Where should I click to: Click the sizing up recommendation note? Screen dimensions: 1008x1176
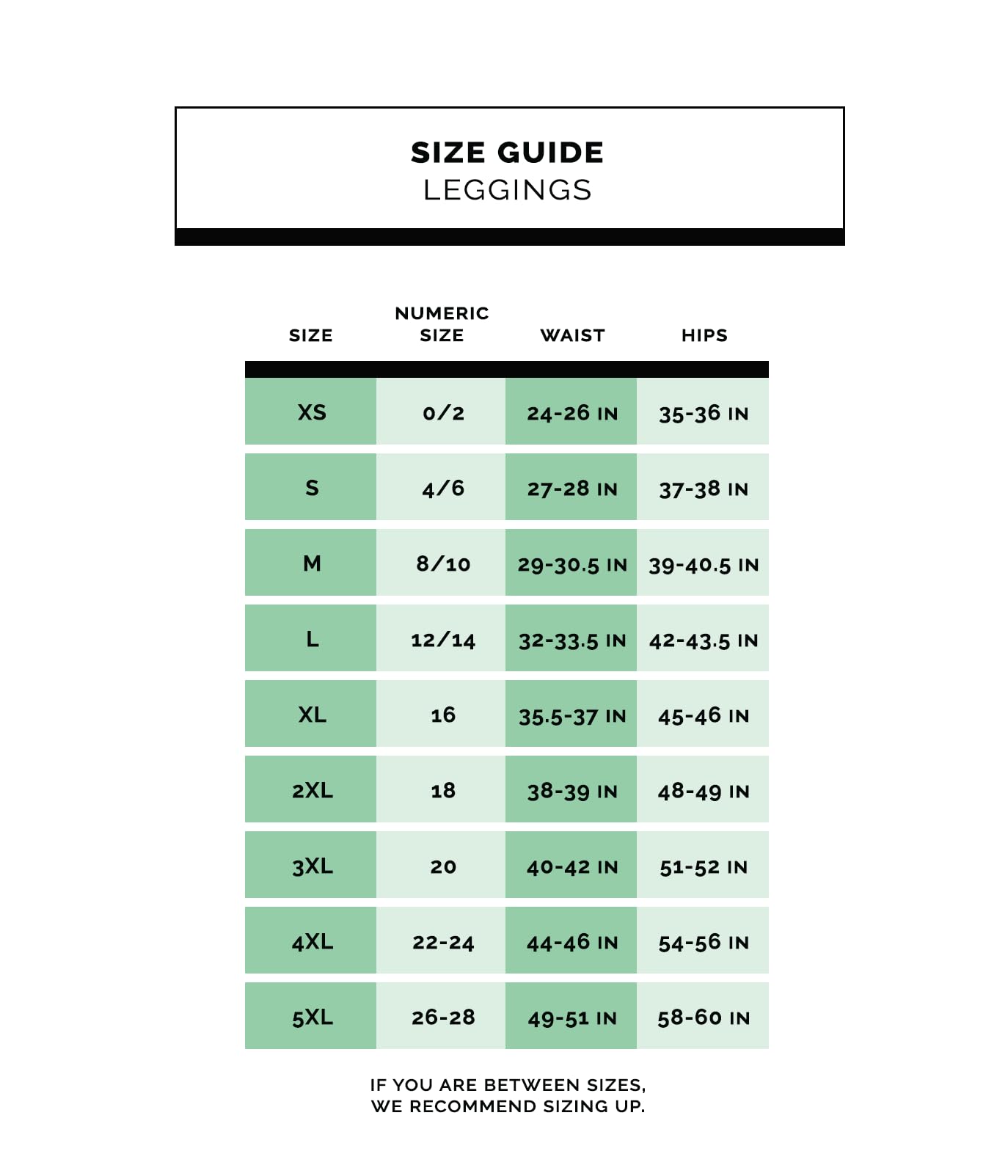tap(508, 1095)
